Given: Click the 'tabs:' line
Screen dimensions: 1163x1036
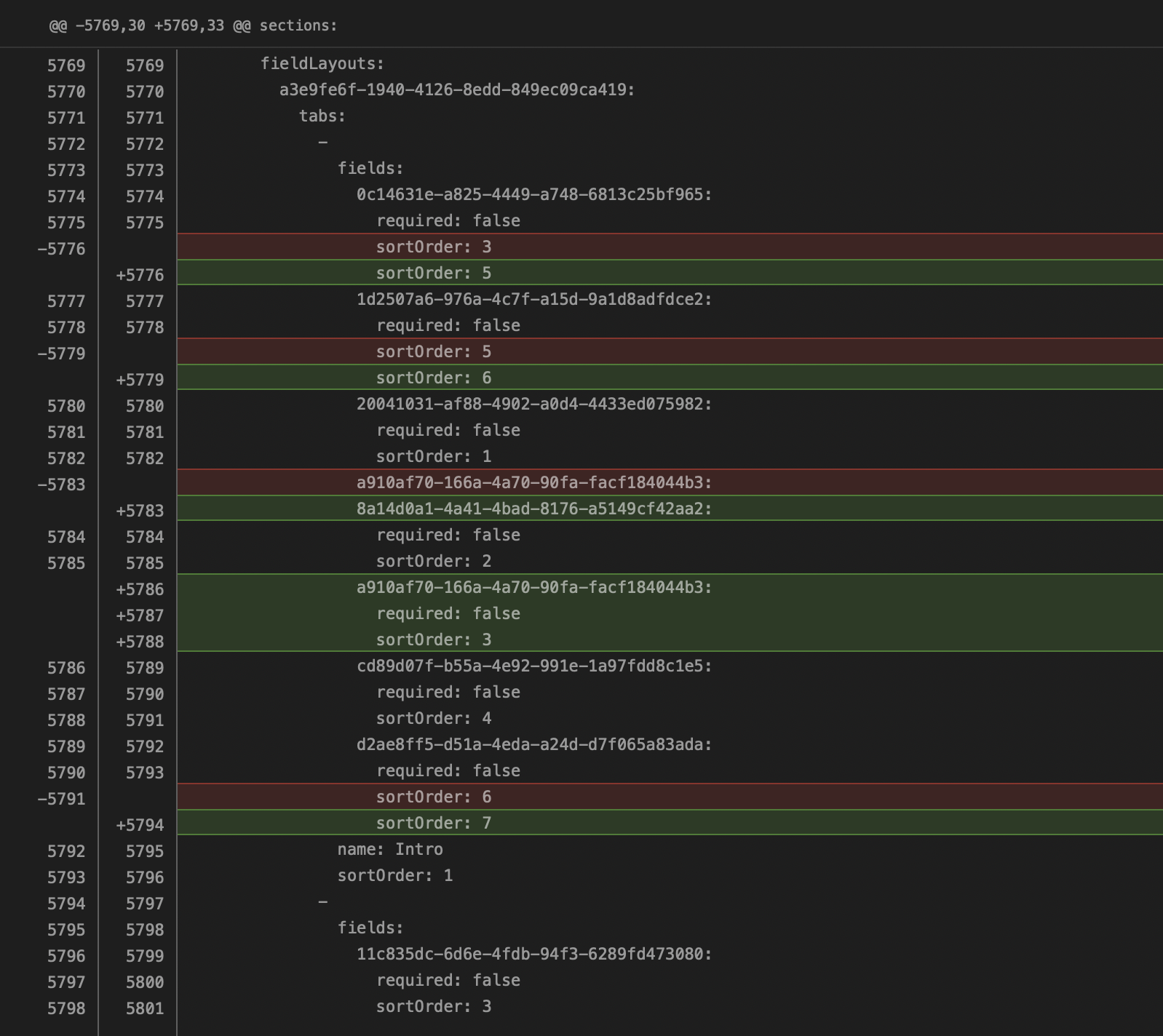Looking at the screenshot, I should 322,116.
